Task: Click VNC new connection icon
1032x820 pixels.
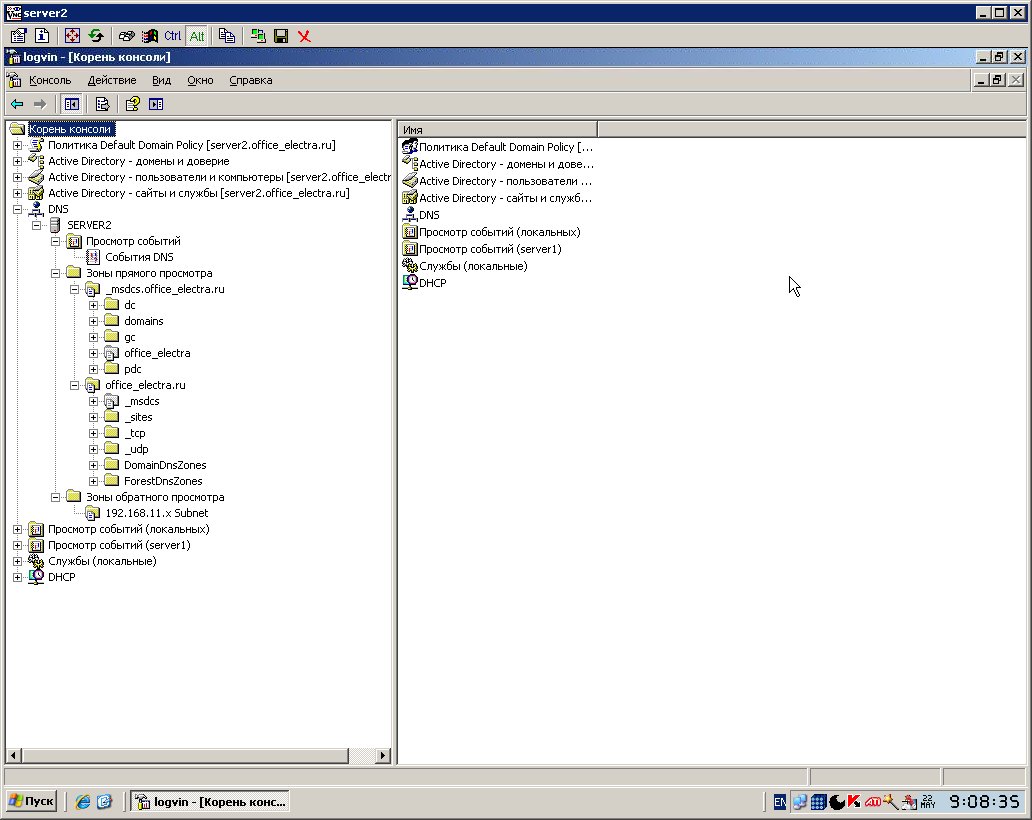Action: [x=258, y=36]
